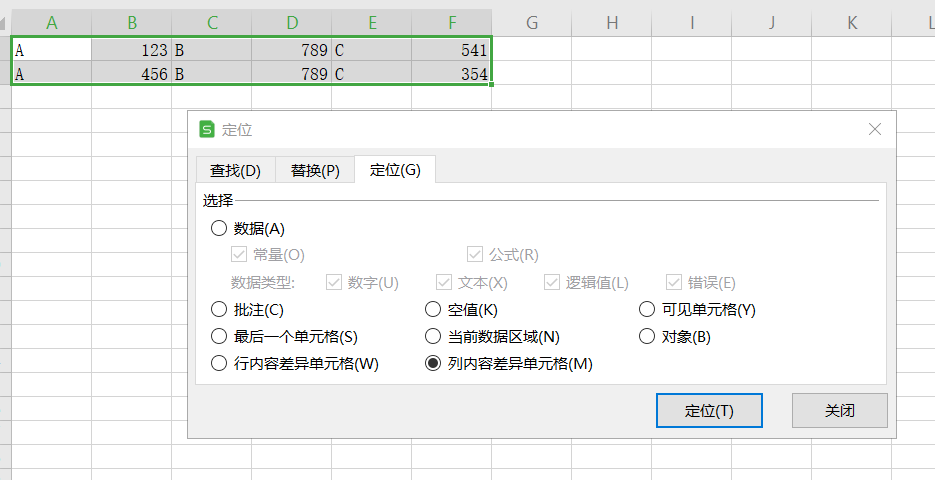This screenshot has width=935, height=480.
Task: Toggle the 错误(E) checkbox
Action: tap(674, 282)
